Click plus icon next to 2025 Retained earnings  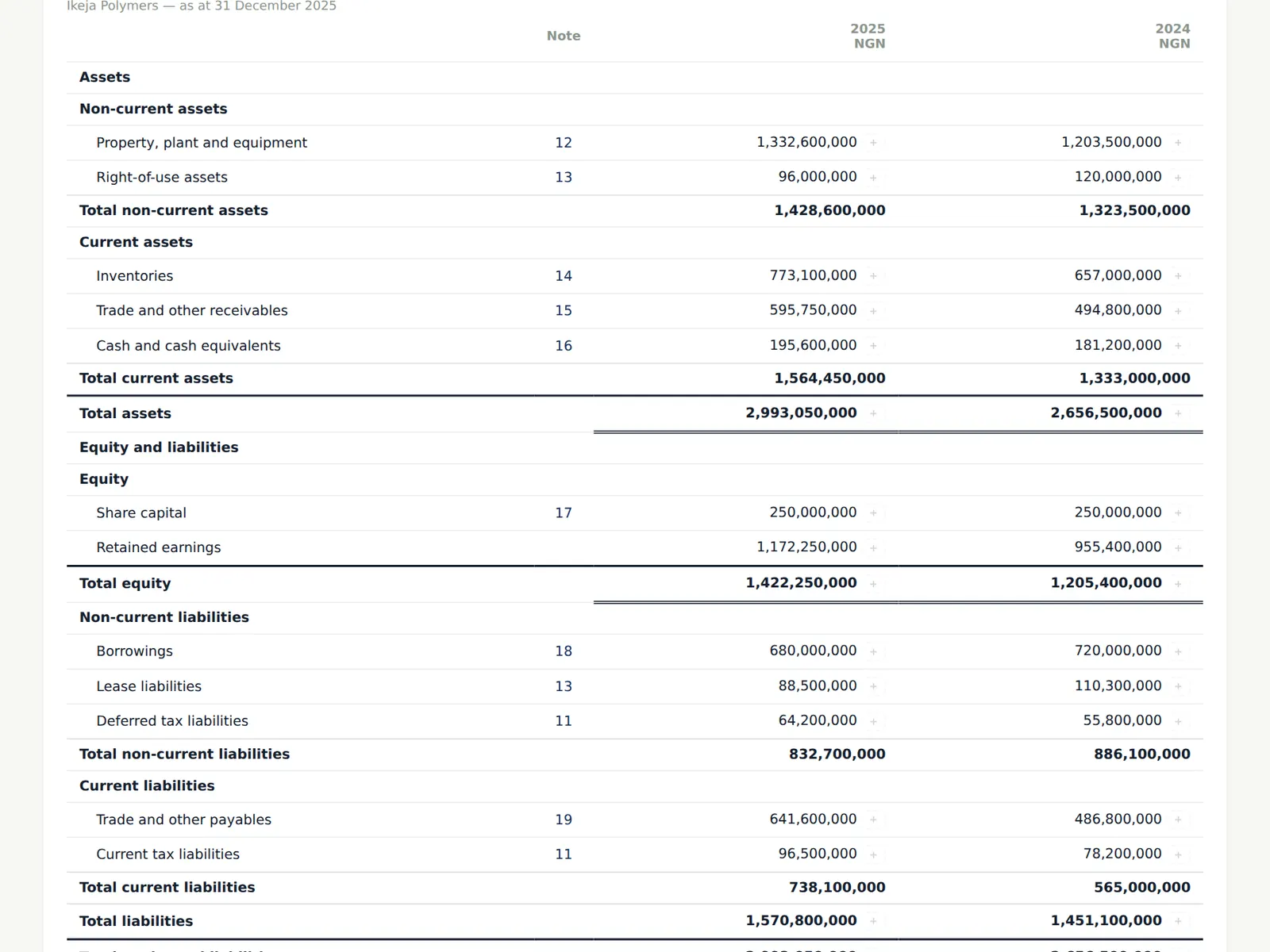(873, 548)
